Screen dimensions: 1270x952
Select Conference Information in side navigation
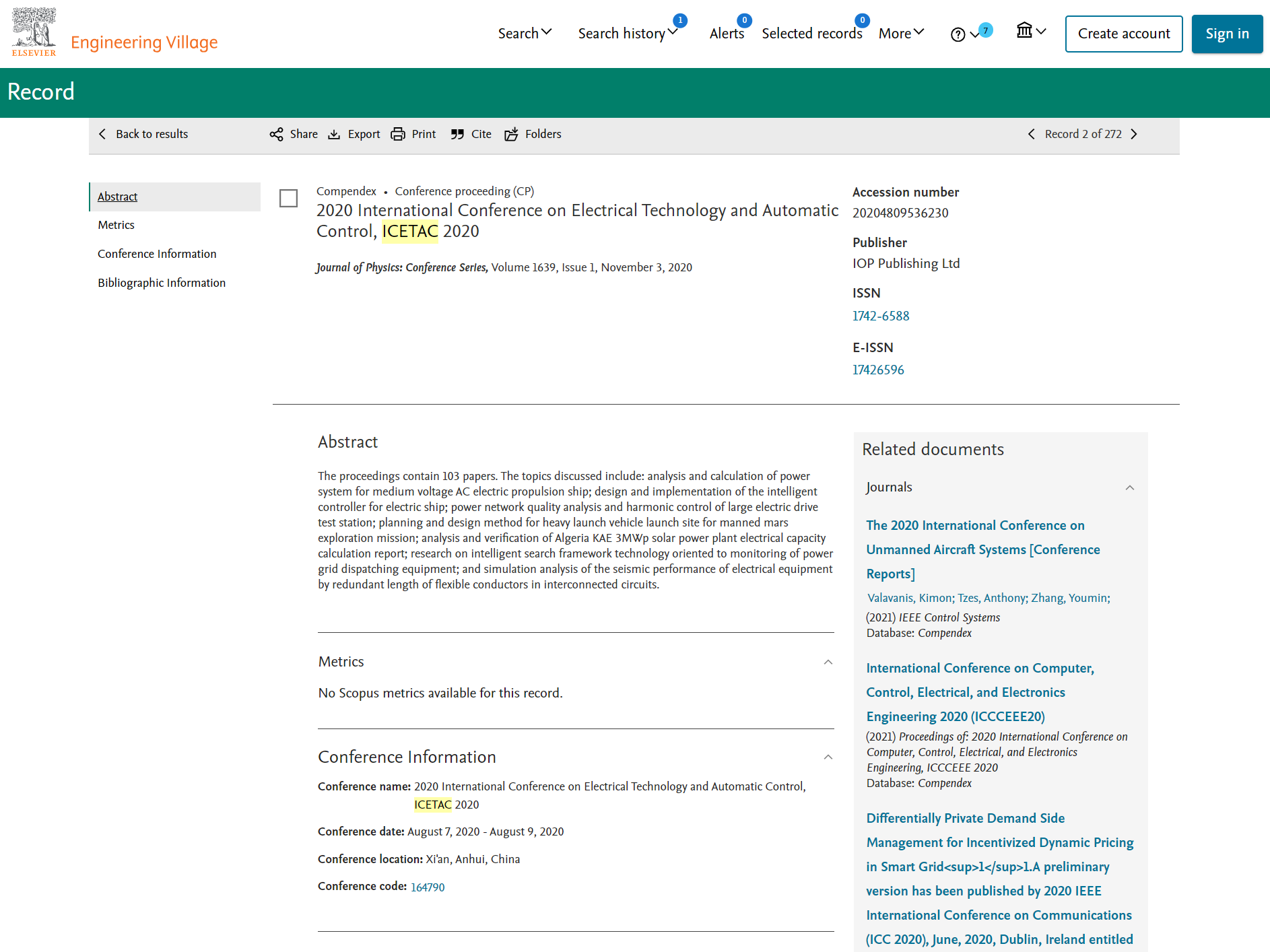[x=157, y=254]
